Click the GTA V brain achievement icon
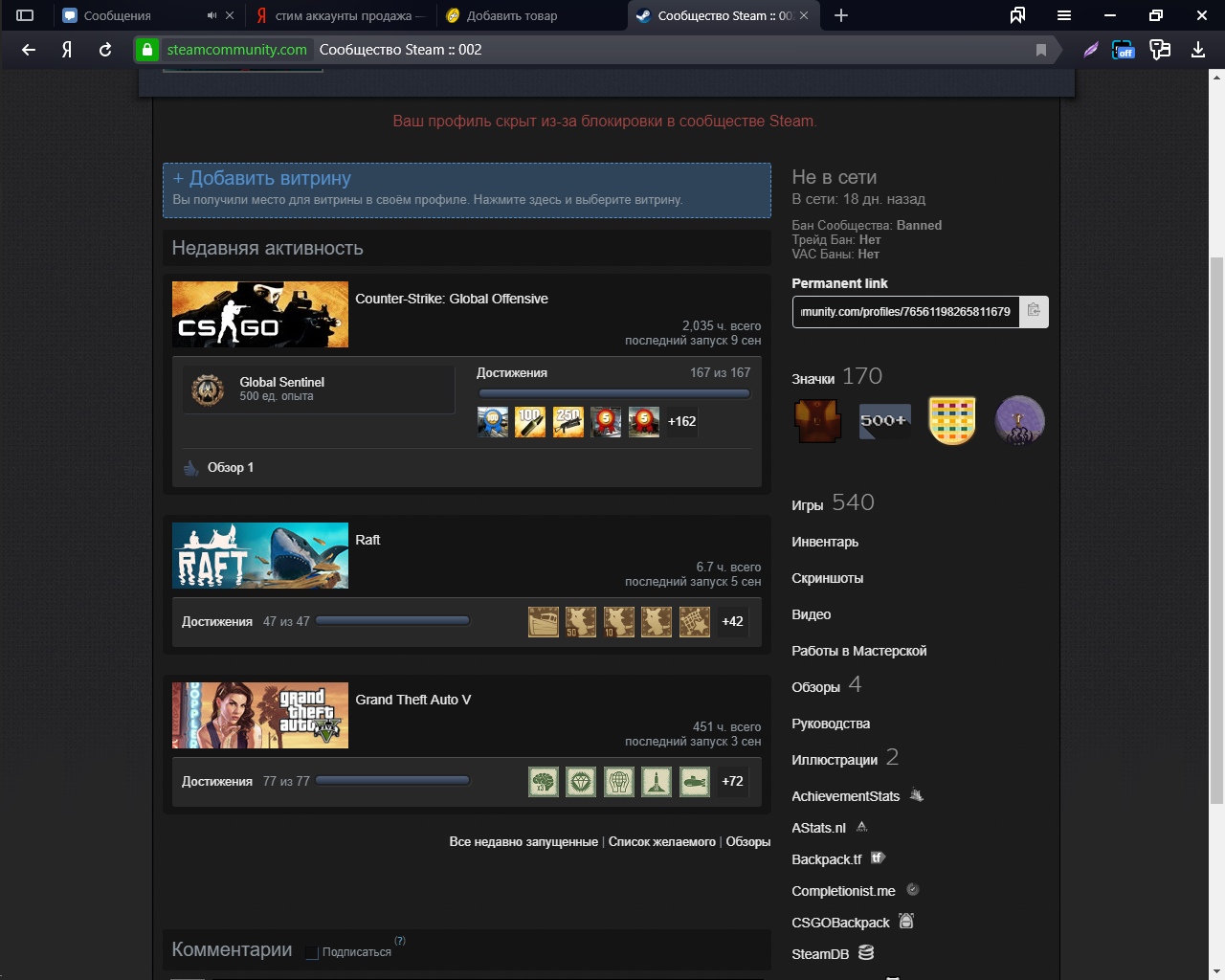1225x980 pixels. coord(544,781)
